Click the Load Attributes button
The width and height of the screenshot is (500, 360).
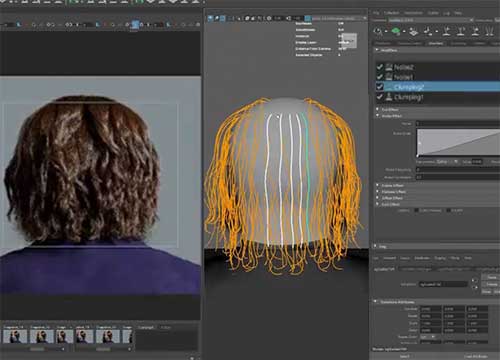click(x=476, y=356)
